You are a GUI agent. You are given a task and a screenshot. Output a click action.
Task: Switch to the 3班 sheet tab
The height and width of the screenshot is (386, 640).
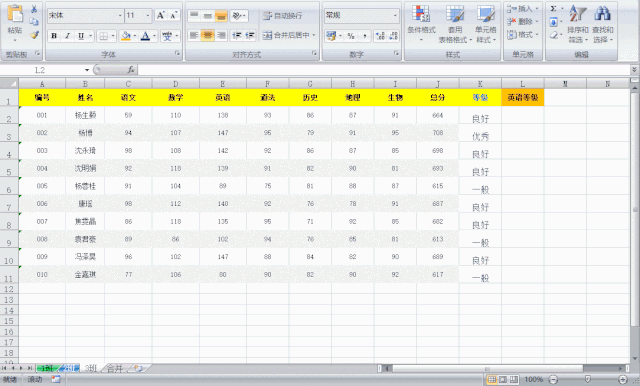click(x=91, y=368)
